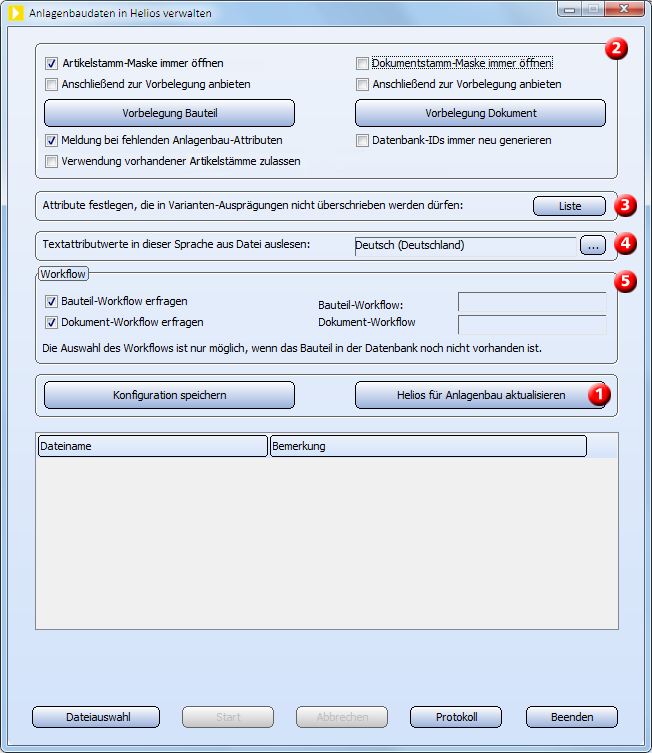Minimize the Anlagenbaudaten window
The height and width of the screenshot is (753, 652).
pos(569,9)
